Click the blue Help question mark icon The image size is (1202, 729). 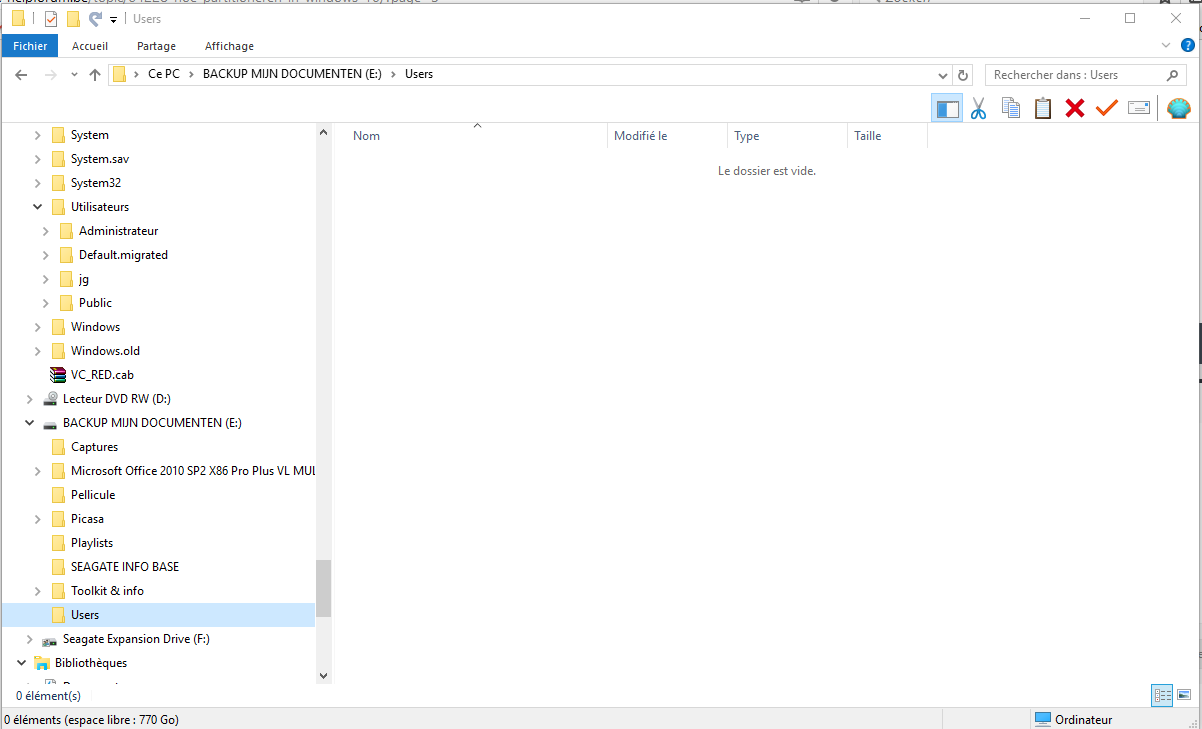[1189, 45]
